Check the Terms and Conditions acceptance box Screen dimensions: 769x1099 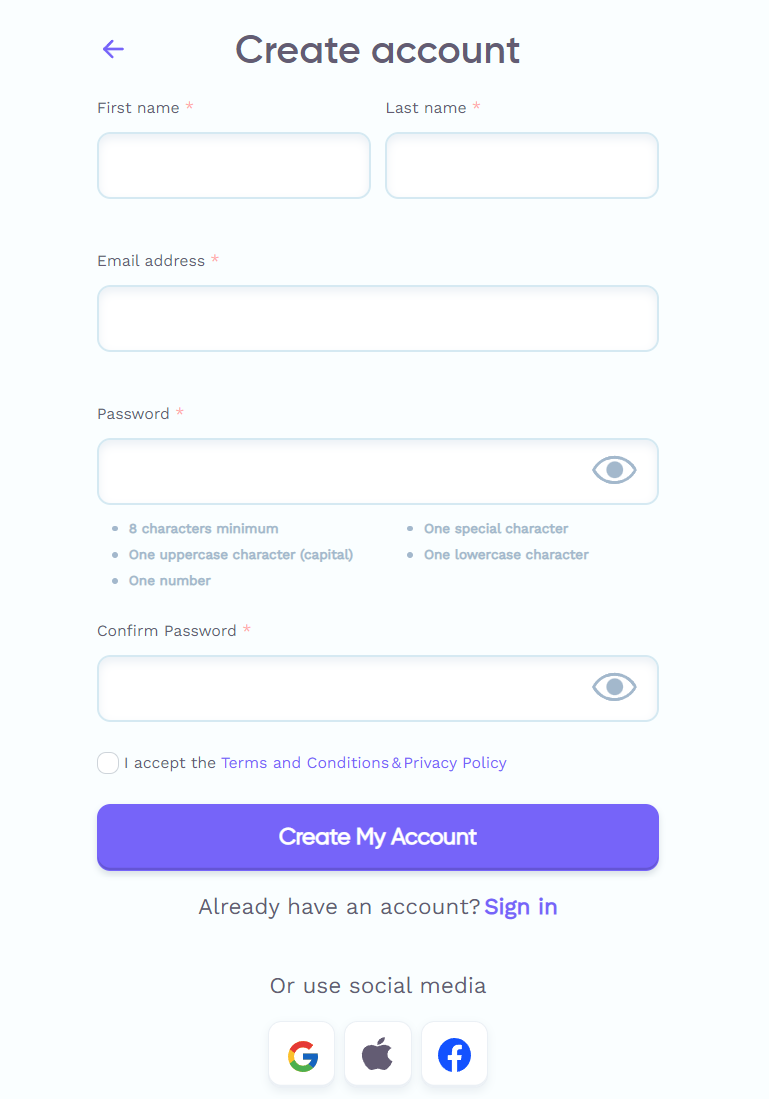coord(107,762)
